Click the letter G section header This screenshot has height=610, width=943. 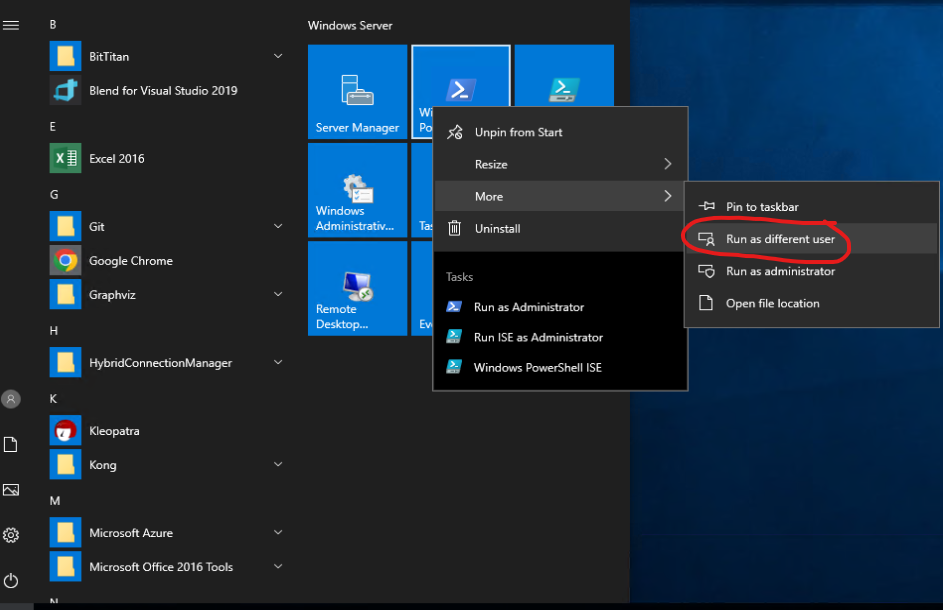click(54, 194)
